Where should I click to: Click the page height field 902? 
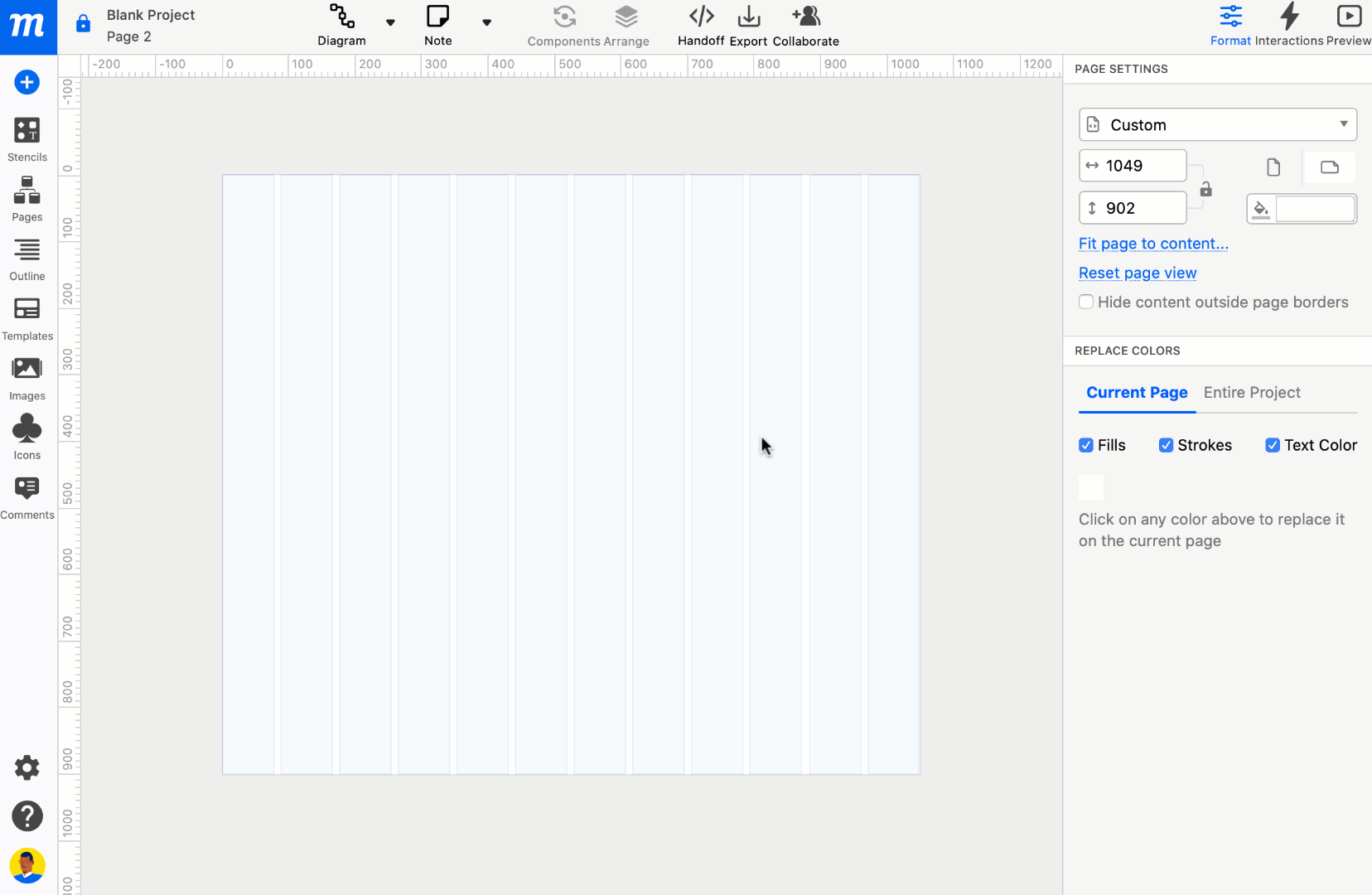point(1133,208)
